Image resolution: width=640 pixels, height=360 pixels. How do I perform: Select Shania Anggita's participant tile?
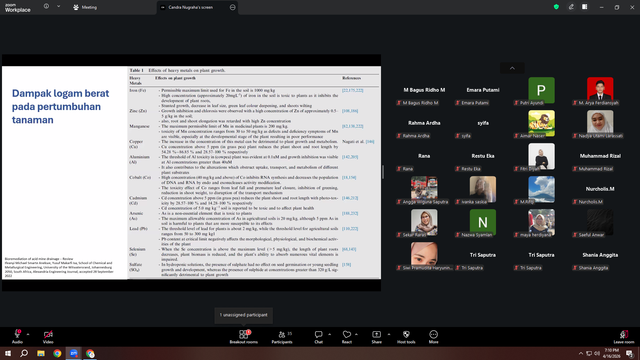600,256
